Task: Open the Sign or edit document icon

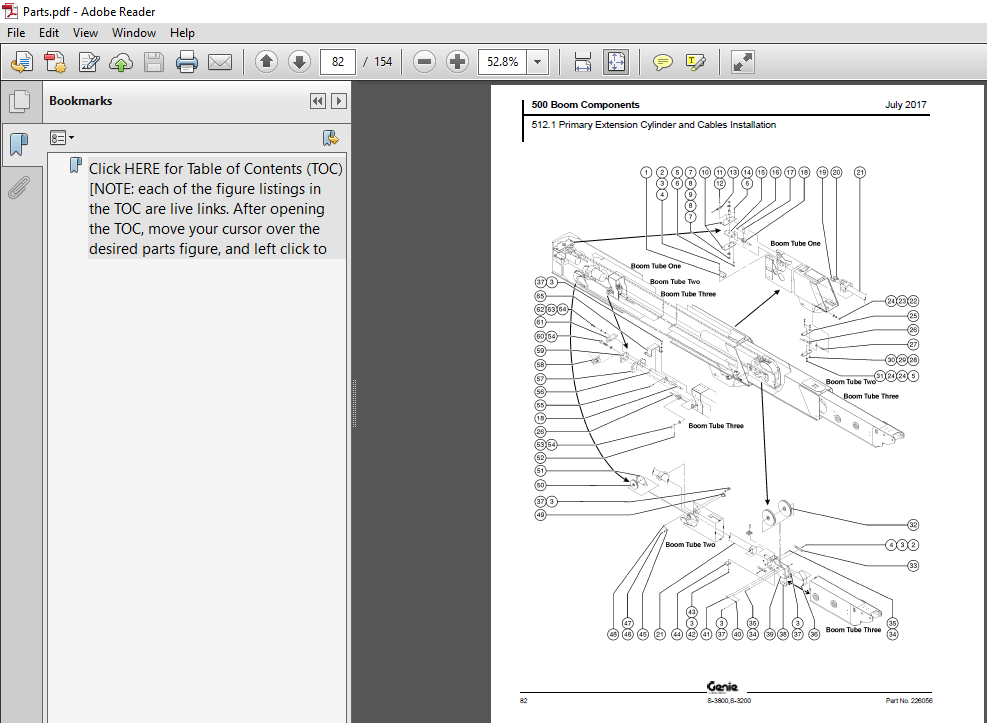Action: pos(88,62)
